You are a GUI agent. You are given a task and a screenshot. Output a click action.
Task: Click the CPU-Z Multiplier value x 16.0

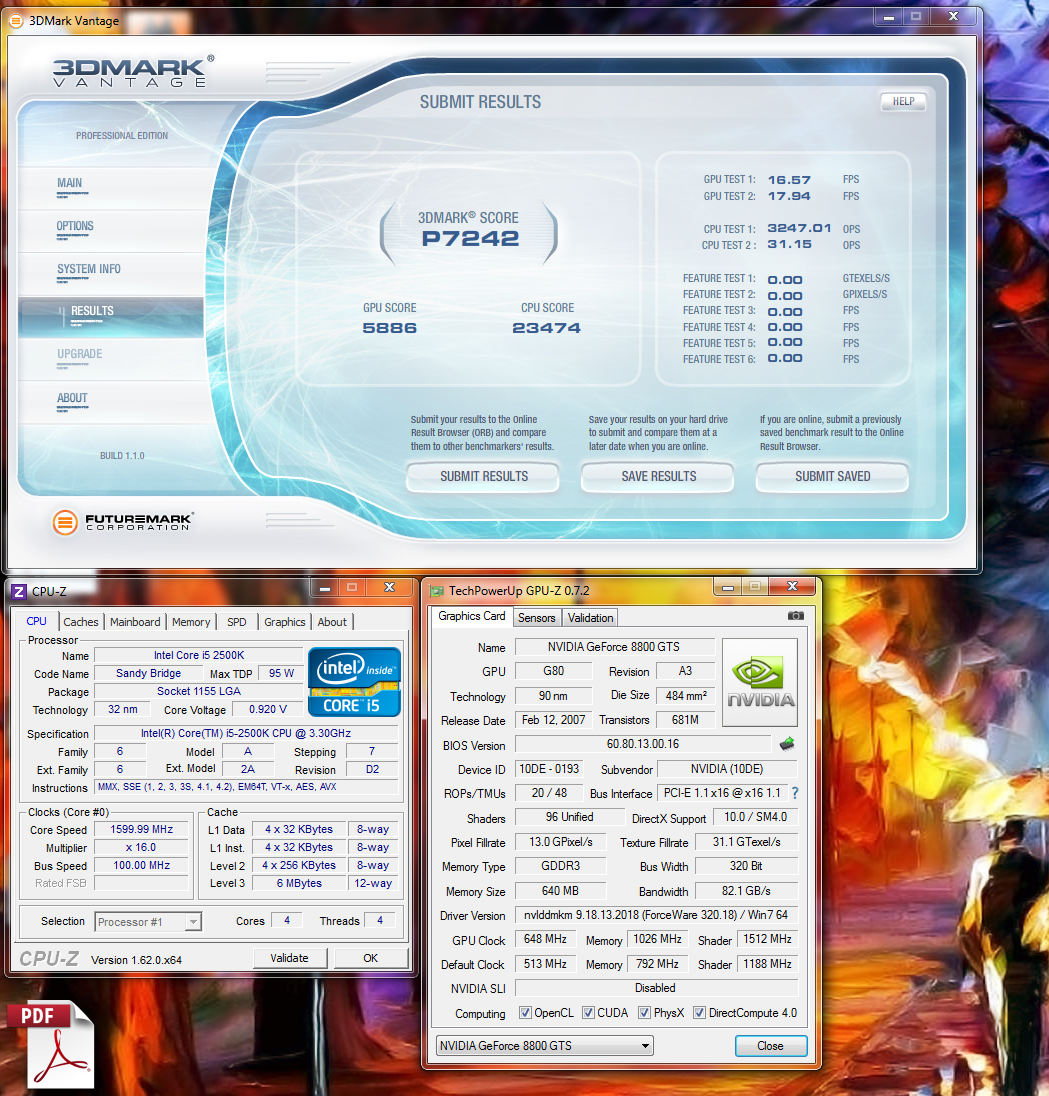[x=142, y=847]
